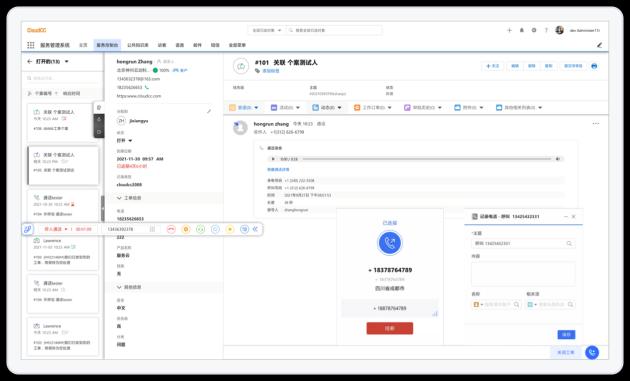Click the 添加标签 link under the case title
Image resolution: width=630 pixels, height=381 pixels.
click(x=271, y=71)
